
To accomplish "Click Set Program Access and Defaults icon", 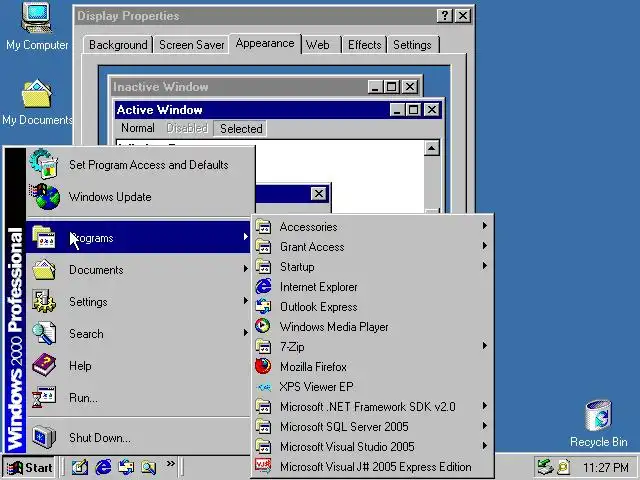I will click(x=43, y=164).
